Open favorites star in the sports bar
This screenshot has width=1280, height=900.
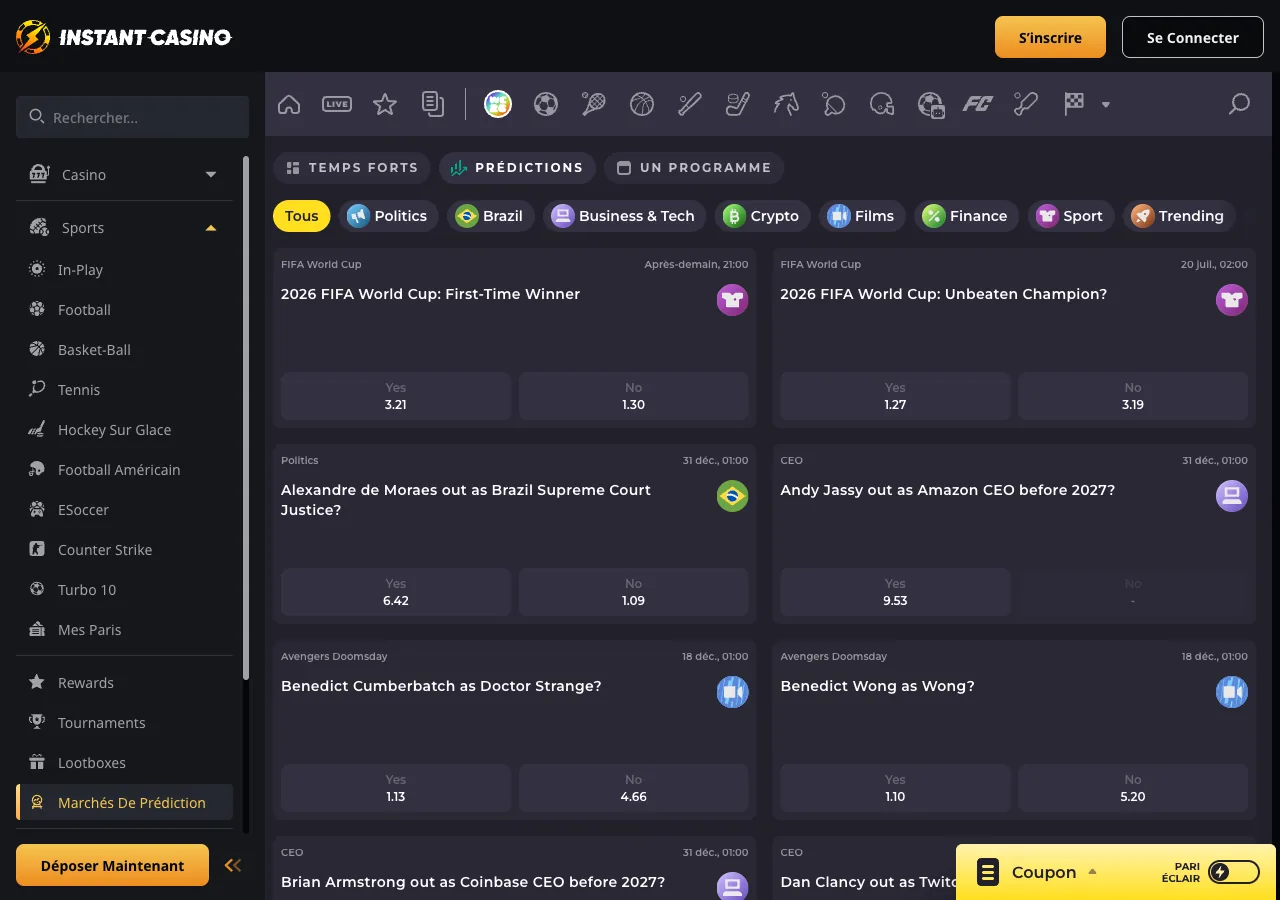[x=385, y=104]
